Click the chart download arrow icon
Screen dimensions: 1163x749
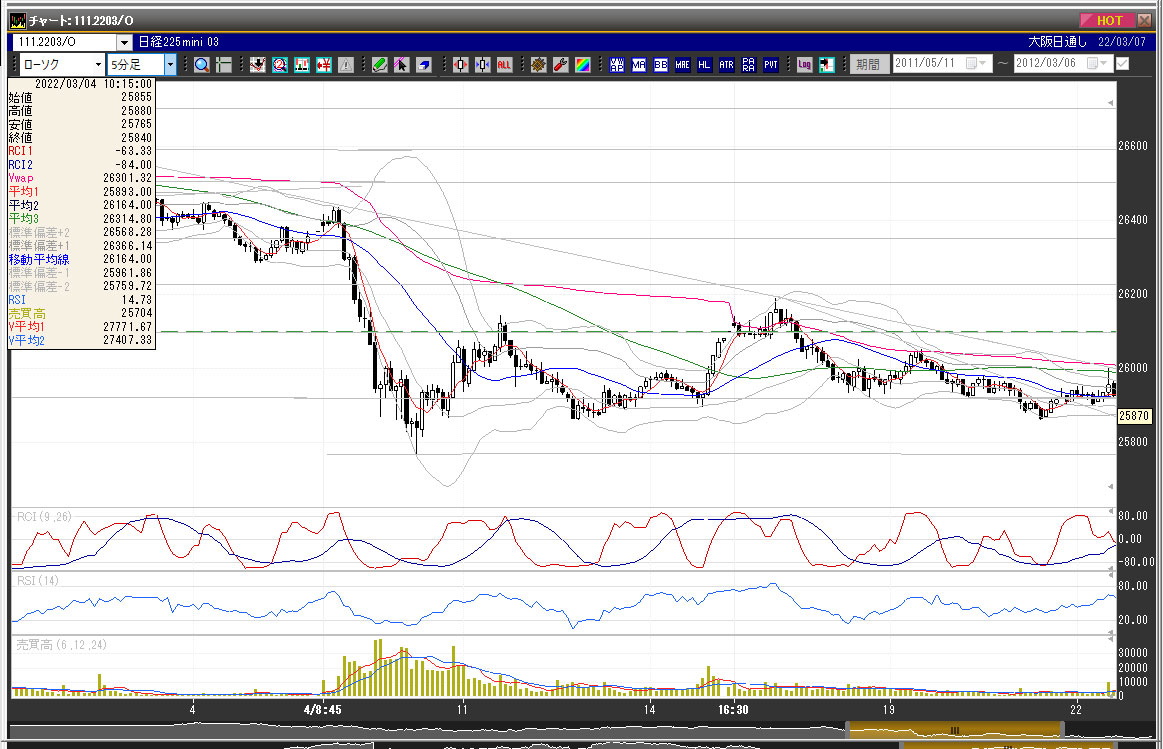coord(257,65)
